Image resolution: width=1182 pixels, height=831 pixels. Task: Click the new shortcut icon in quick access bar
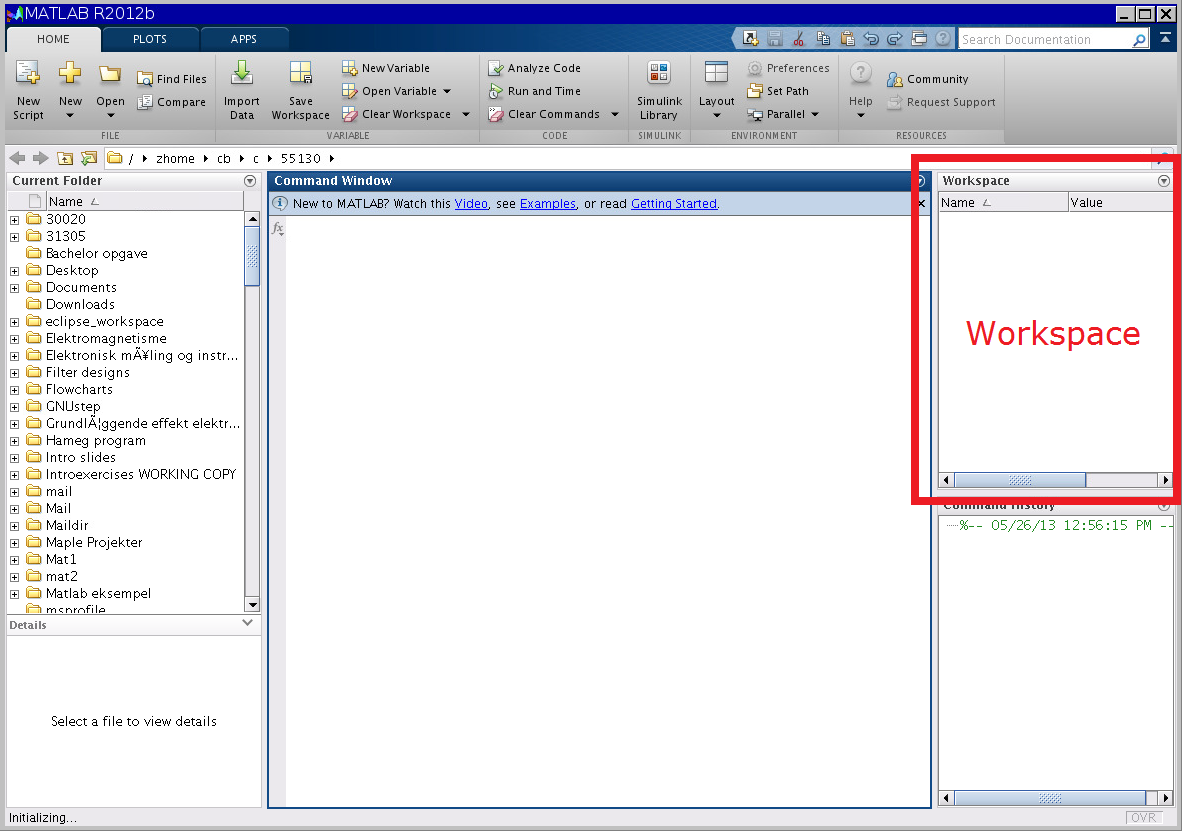[750, 38]
